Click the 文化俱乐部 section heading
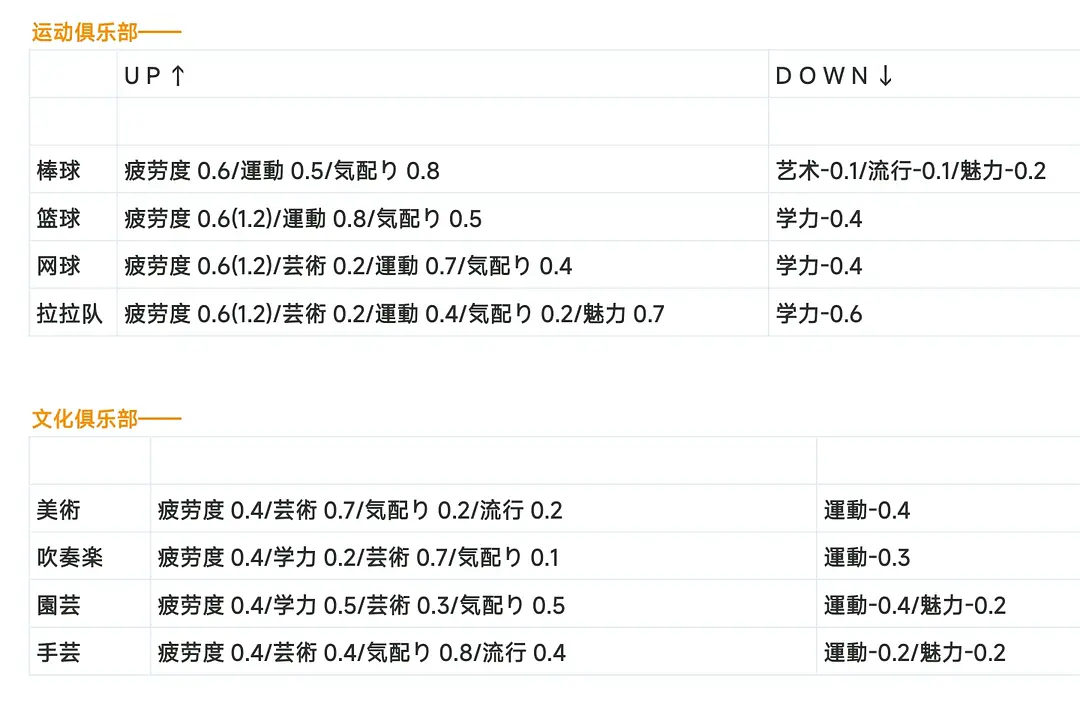Image resolution: width=1080 pixels, height=703 pixels. point(106,419)
